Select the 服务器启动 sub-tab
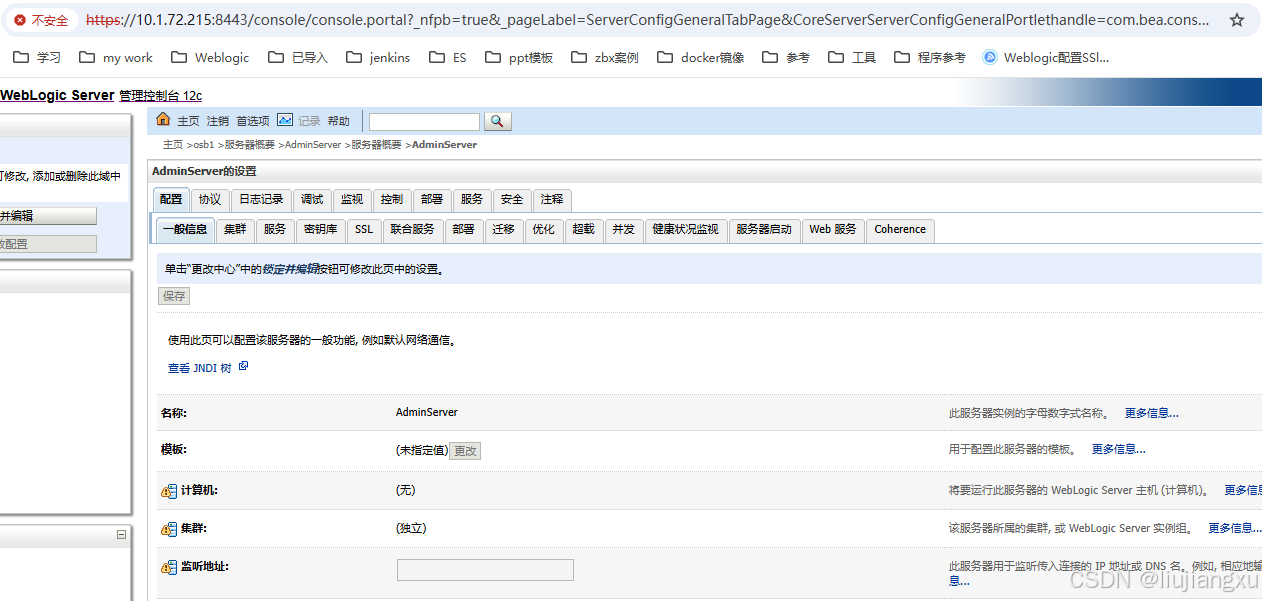The height and width of the screenshot is (601, 1262). tap(764, 229)
